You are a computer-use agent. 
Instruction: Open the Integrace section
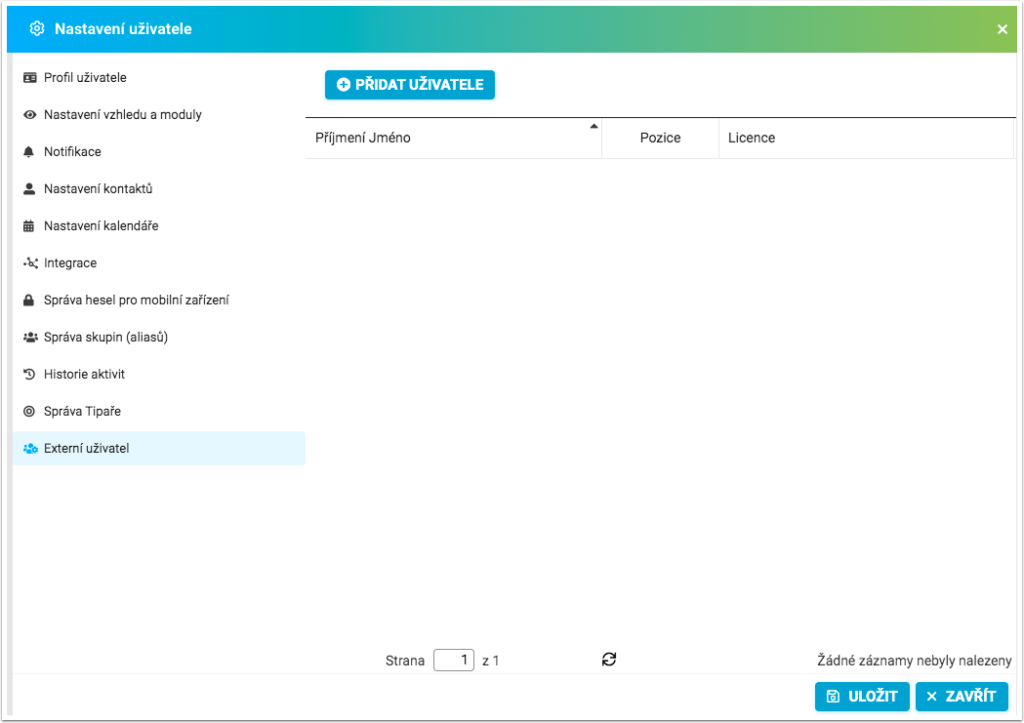pyautogui.click(x=159, y=263)
